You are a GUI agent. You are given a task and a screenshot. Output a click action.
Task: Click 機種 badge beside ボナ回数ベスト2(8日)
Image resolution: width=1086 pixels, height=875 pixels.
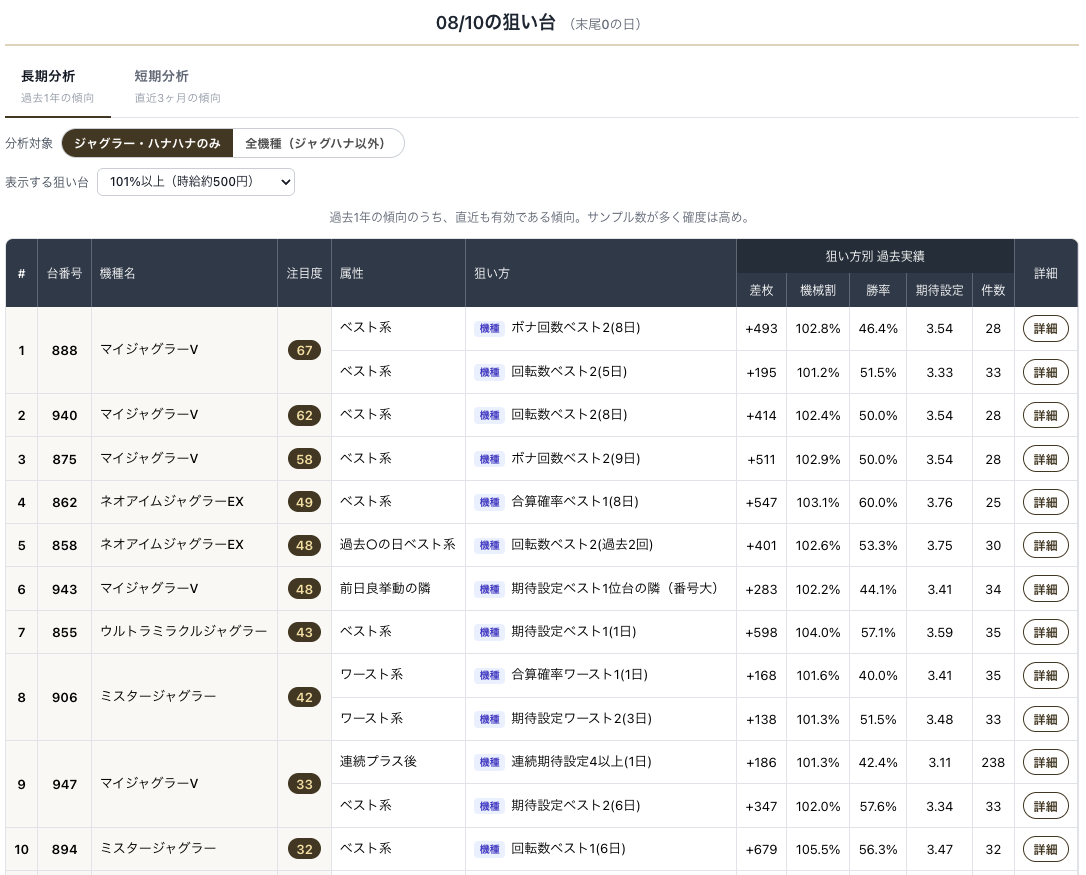tap(490, 329)
